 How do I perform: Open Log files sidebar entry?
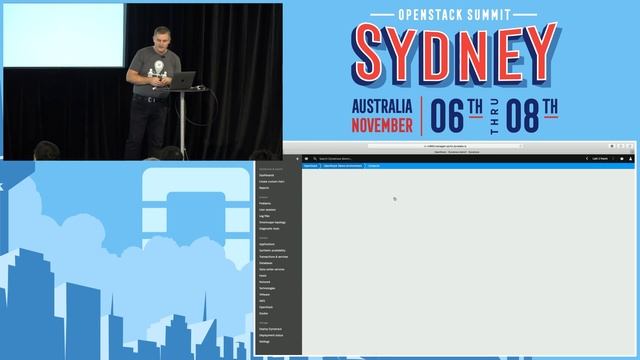click(x=264, y=216)
